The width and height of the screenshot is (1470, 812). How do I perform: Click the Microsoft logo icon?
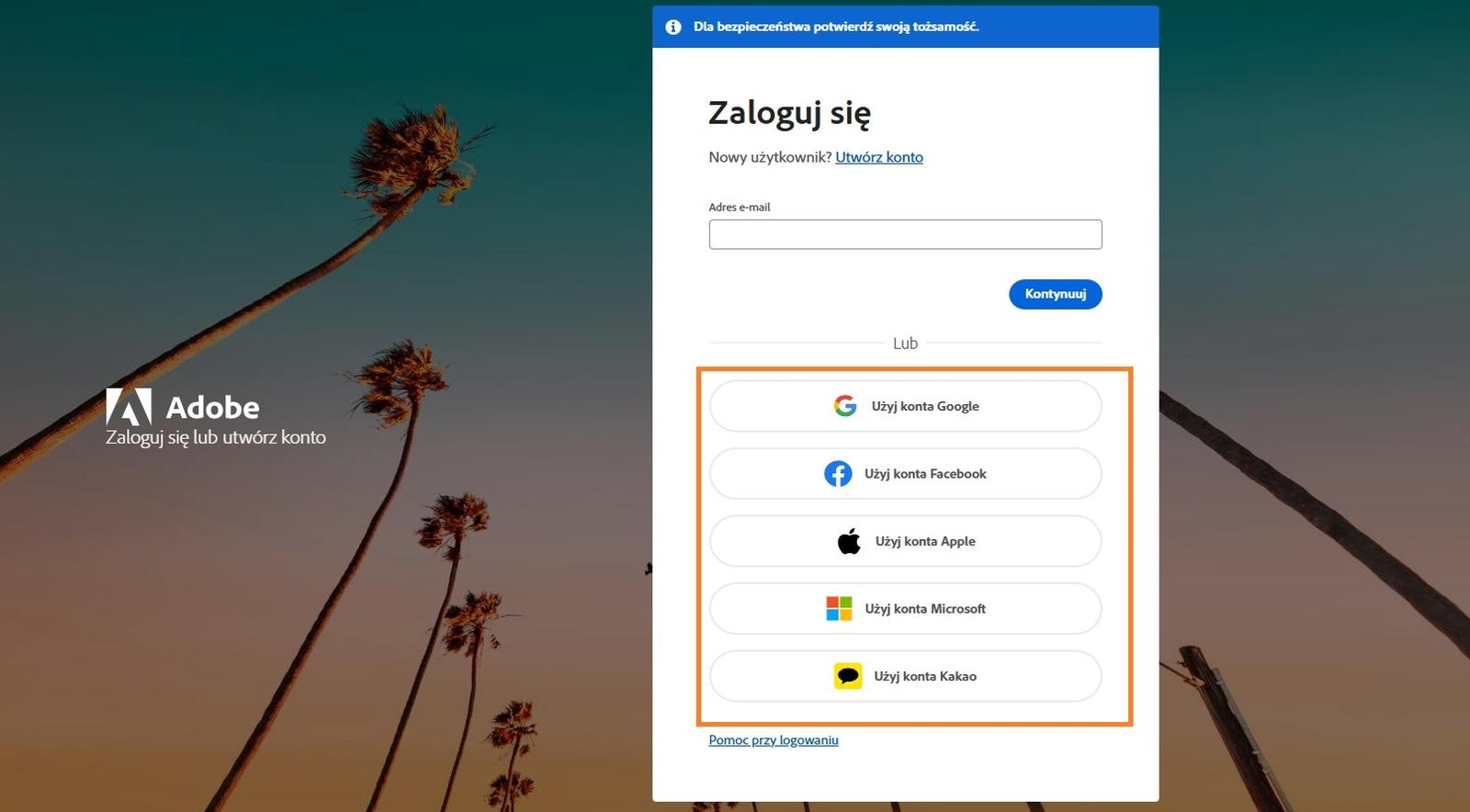(x=839, y=608)
